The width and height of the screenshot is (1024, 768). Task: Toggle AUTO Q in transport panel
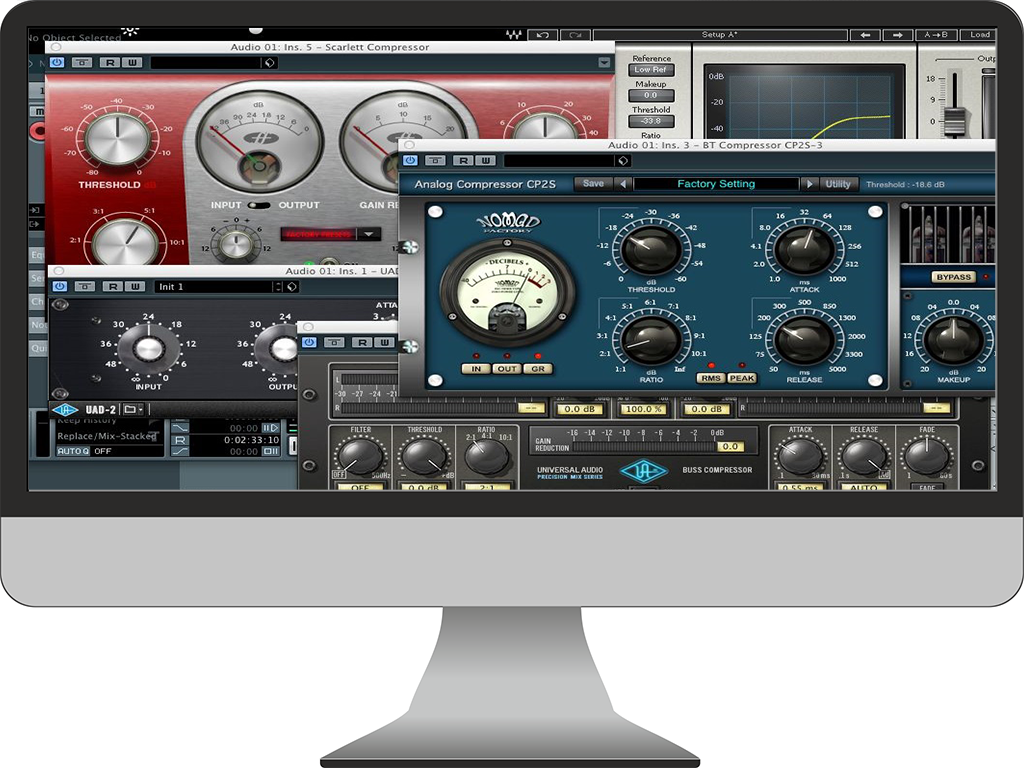[72, 451]
